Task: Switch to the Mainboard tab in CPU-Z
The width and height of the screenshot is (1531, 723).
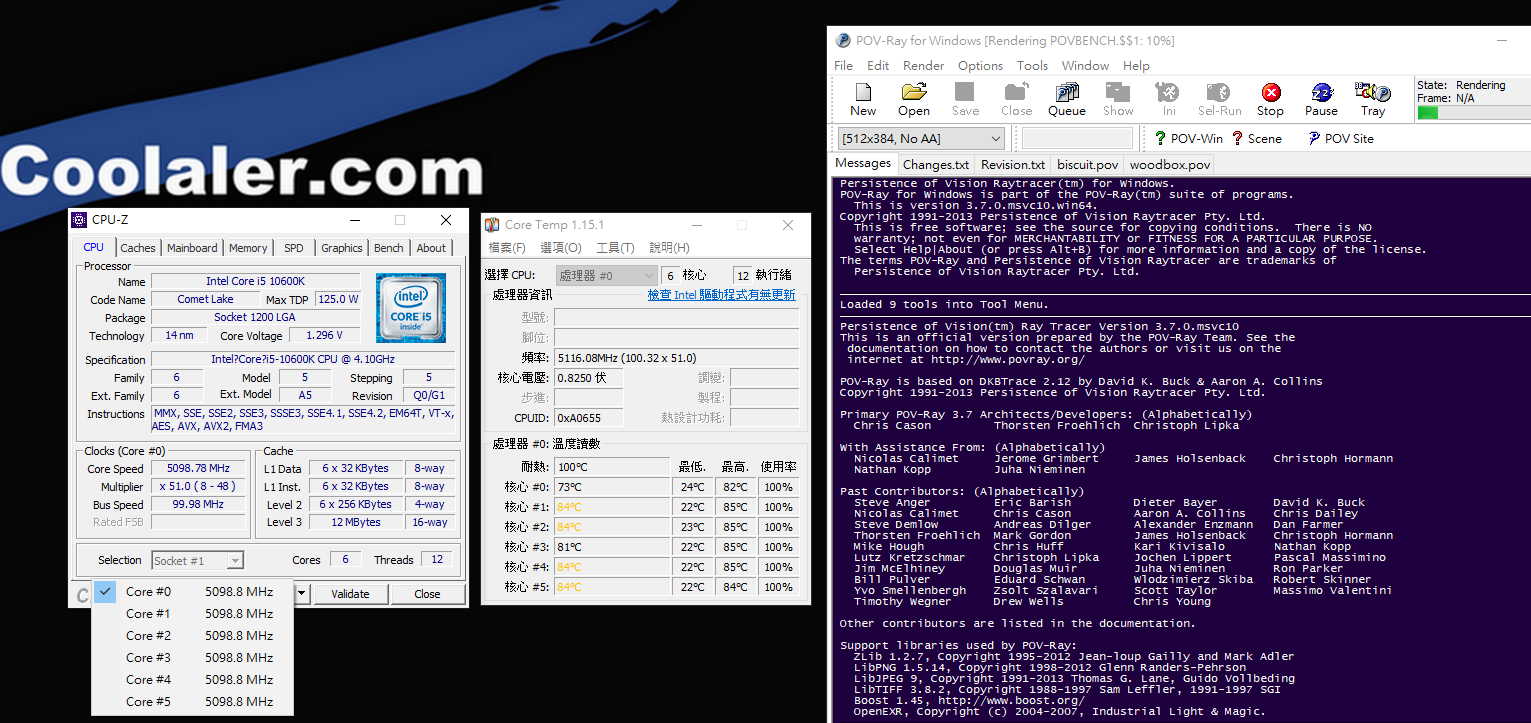Action: tap(192, 248)
